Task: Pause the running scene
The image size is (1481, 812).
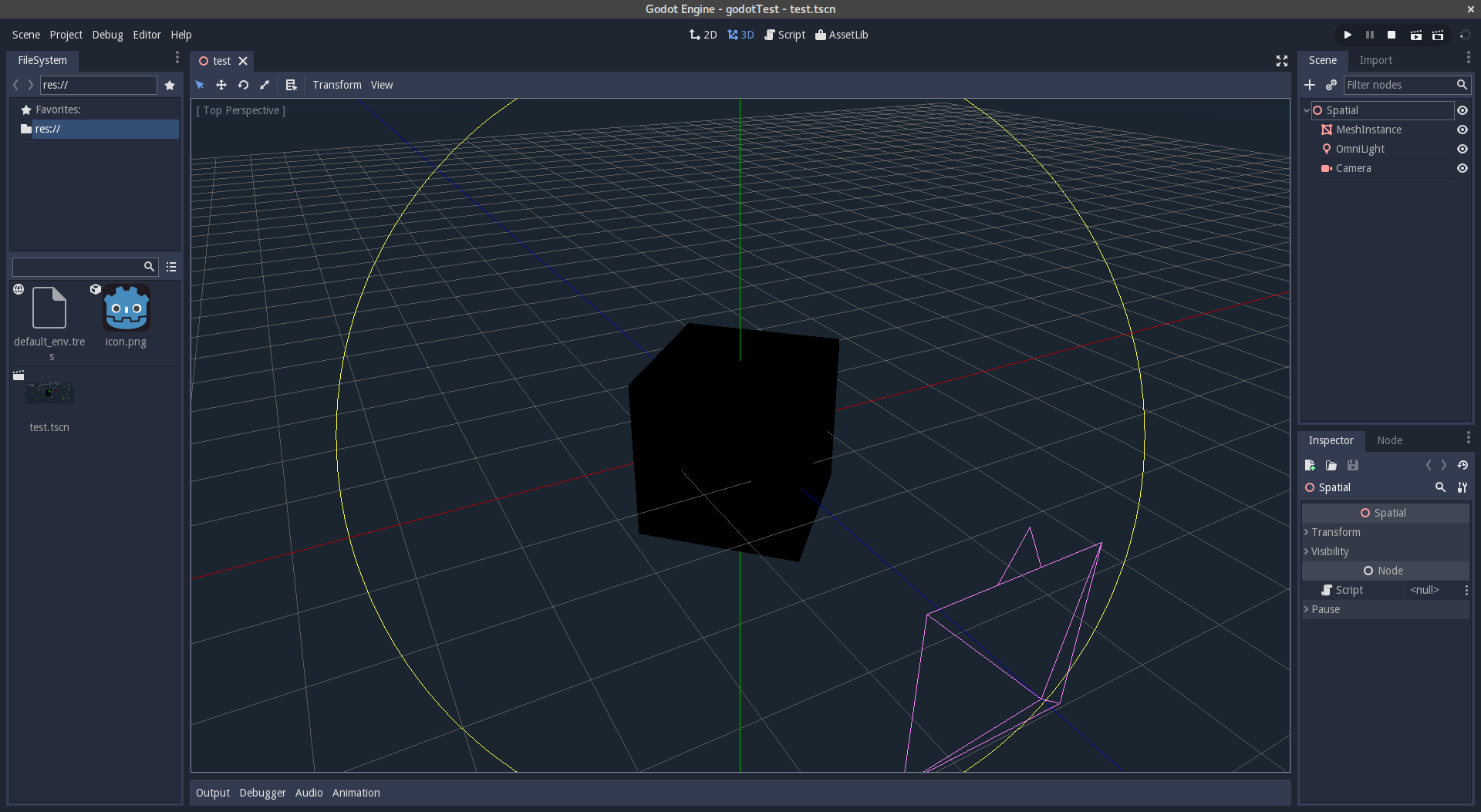Action: [x=1370, y=35]
